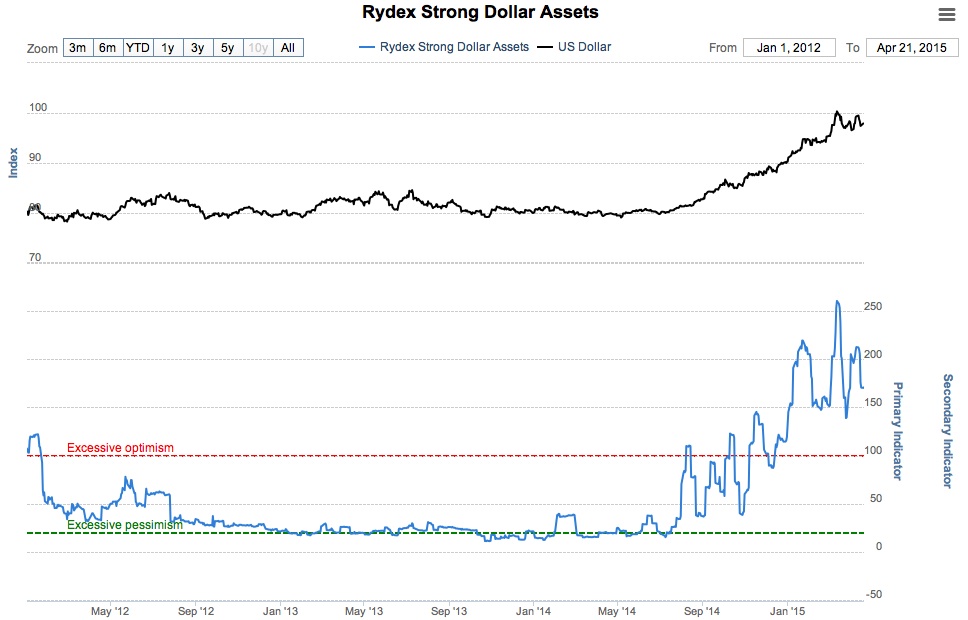The image size is (968, 620).
Task: Click the Excessive pessimism threshold label
Action: point(125,524)
